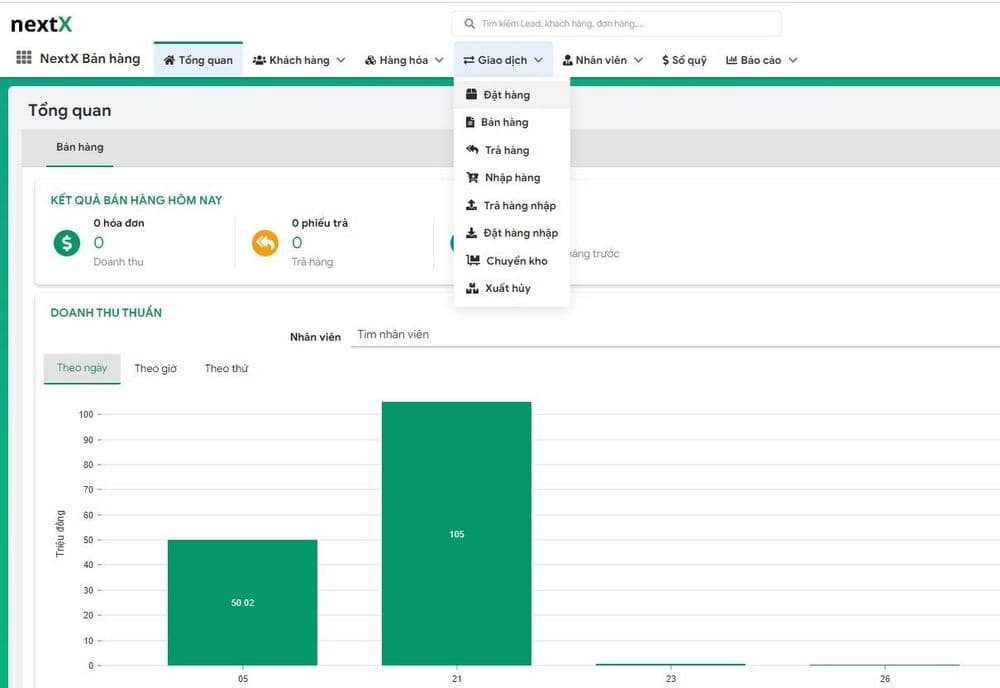1000x688 pixels.
Task: Click the apps grid icon beside NextX Bán hàng
Action: [24, 59]
